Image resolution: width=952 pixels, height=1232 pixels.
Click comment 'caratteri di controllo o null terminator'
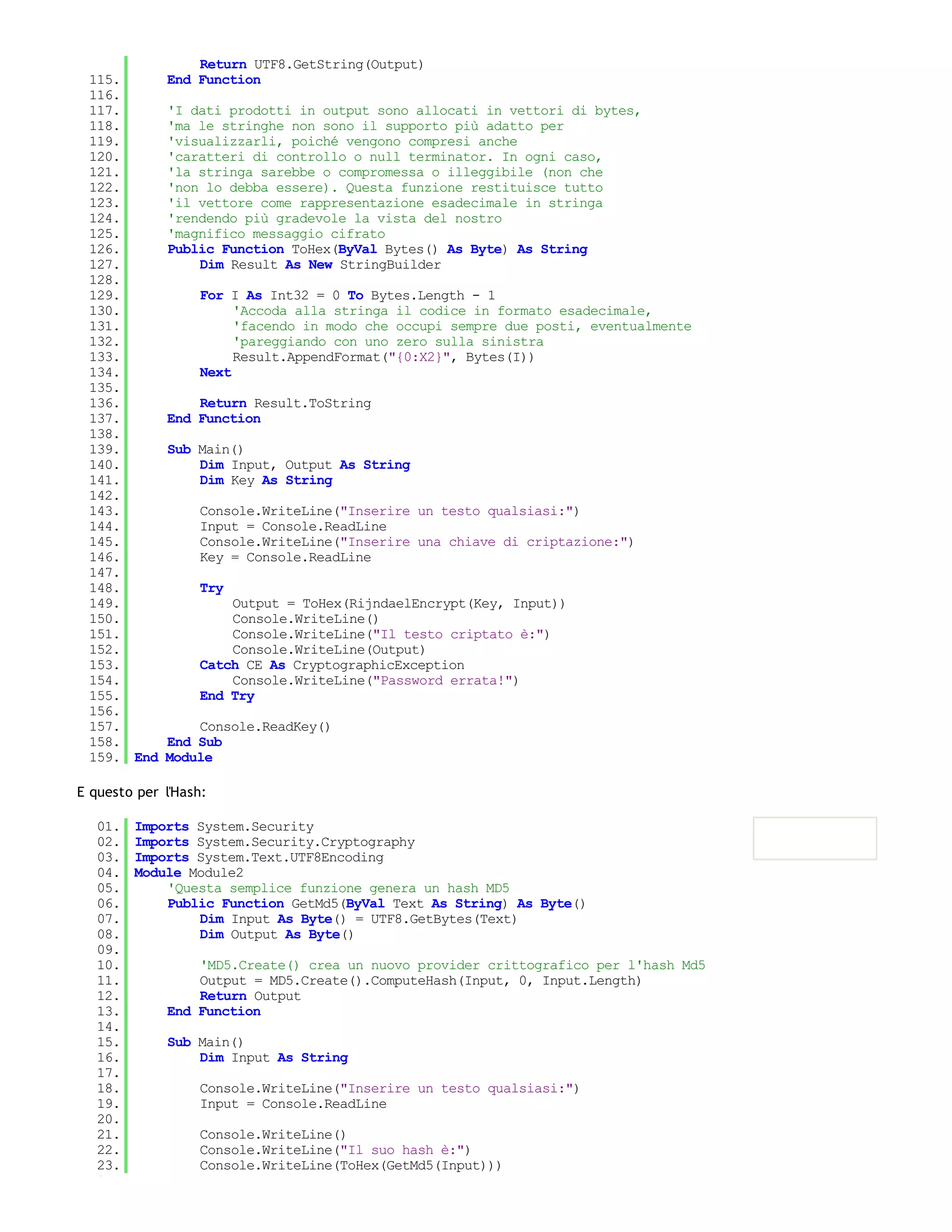384,157
